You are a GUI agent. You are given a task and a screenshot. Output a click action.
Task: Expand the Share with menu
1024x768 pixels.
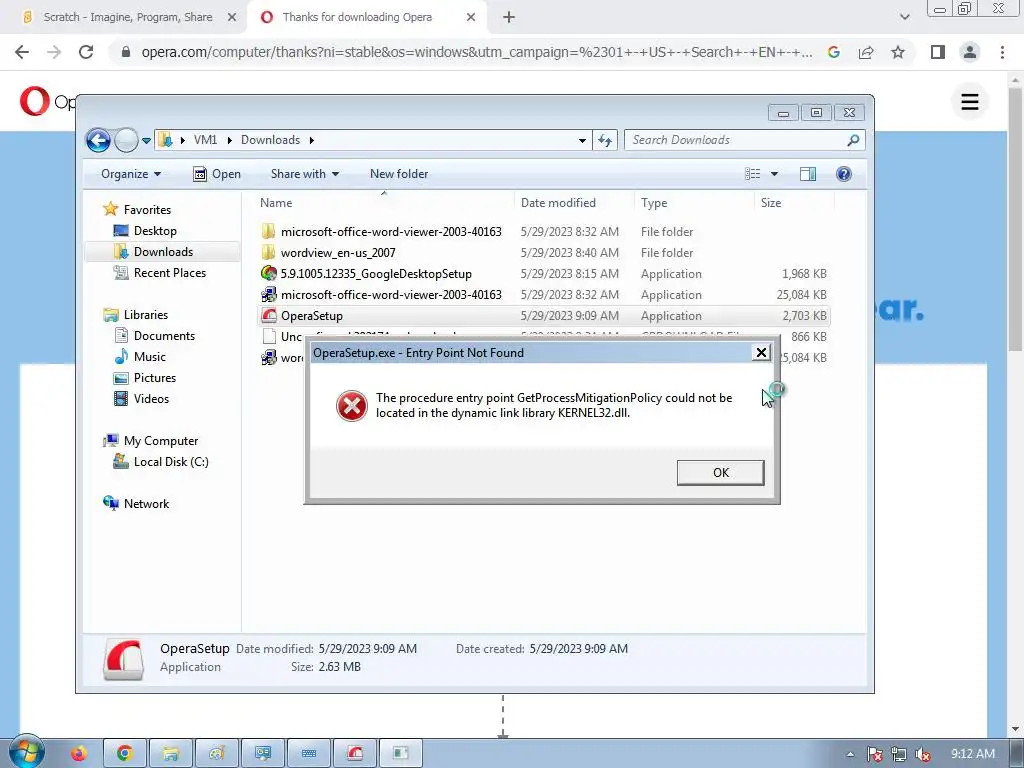[x=305, y=174]
